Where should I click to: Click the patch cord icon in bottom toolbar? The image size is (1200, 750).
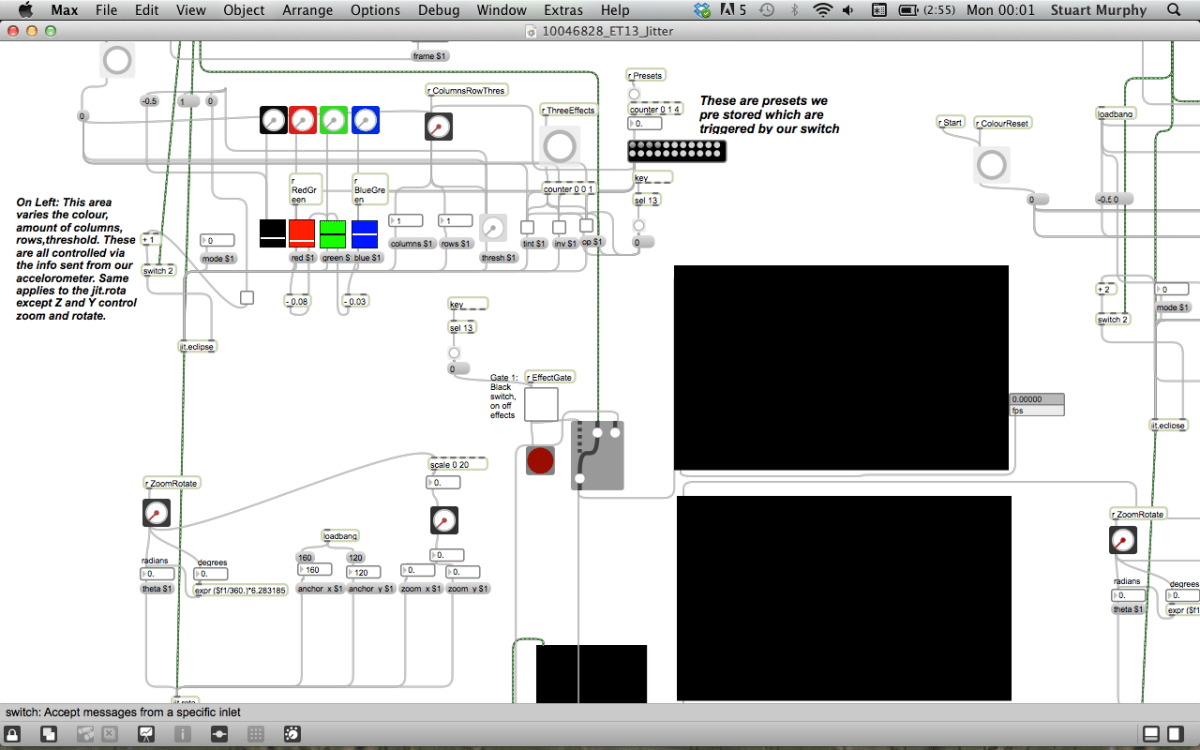219,734
